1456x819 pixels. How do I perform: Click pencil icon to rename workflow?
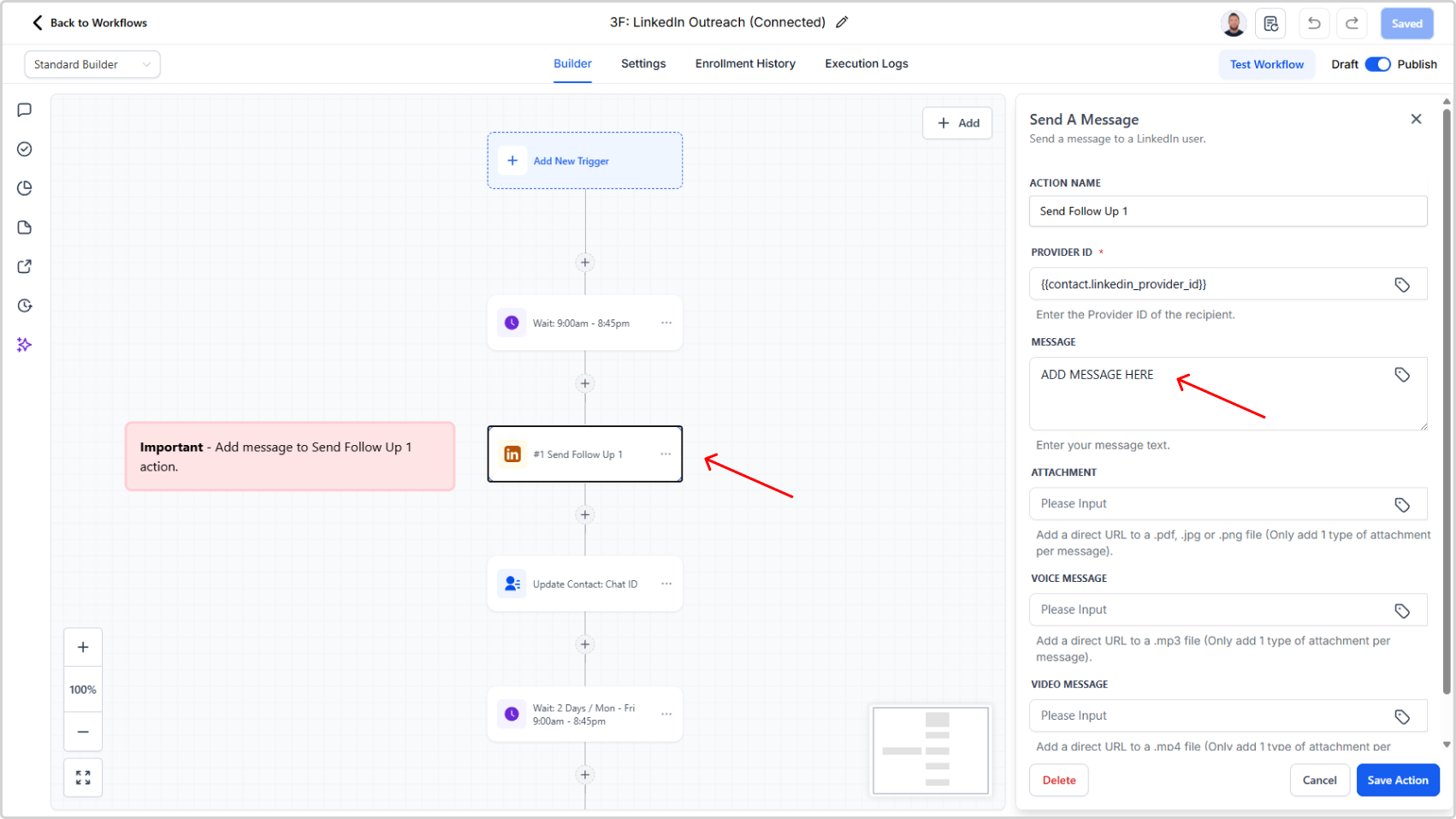pyautogui.click(x=842, y=22)
